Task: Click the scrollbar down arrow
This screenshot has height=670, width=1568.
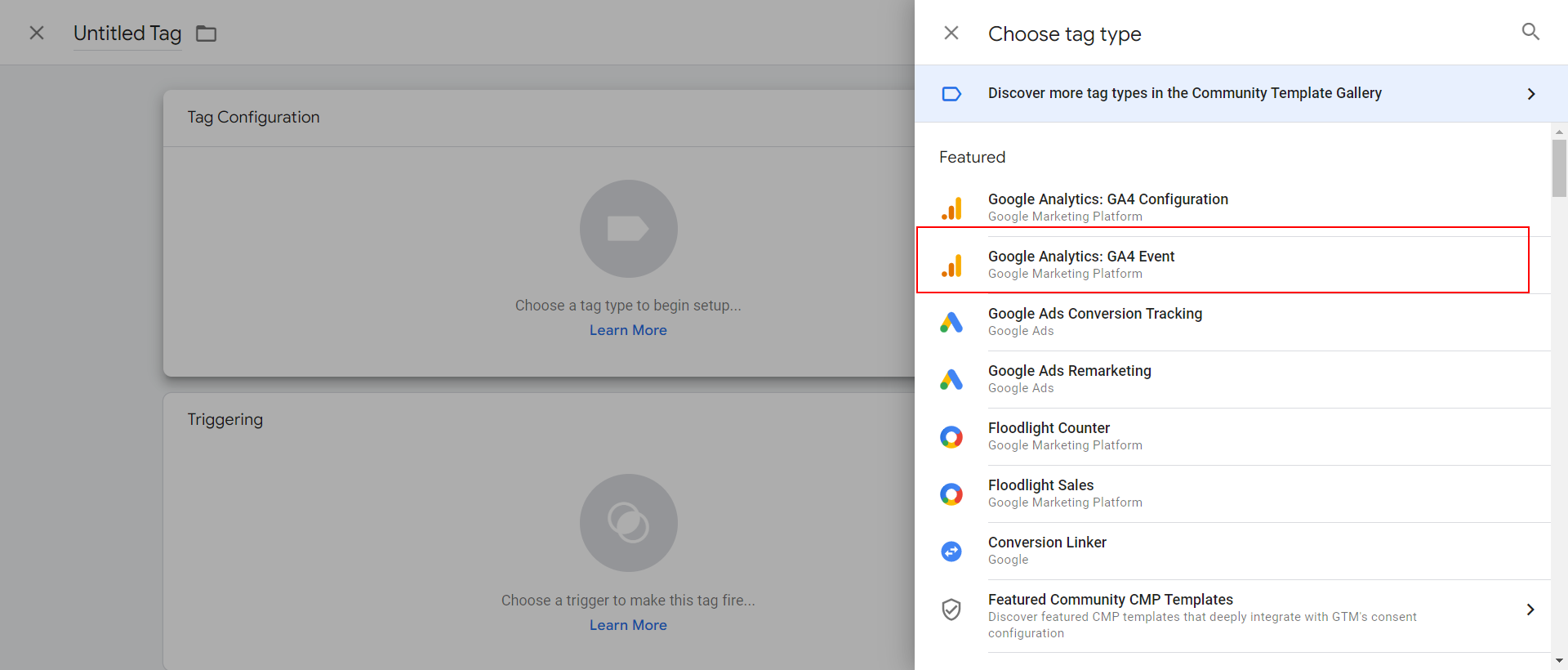Action: click(1559, 661)
